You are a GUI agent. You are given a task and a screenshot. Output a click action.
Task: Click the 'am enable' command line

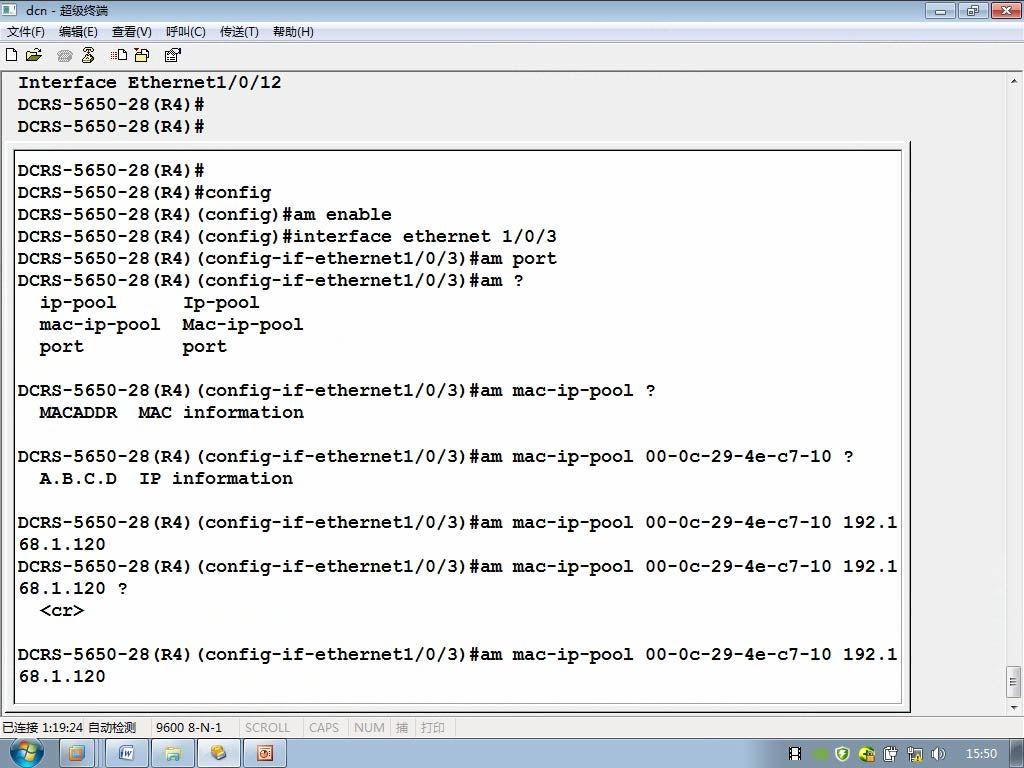(x=204, y=214)
